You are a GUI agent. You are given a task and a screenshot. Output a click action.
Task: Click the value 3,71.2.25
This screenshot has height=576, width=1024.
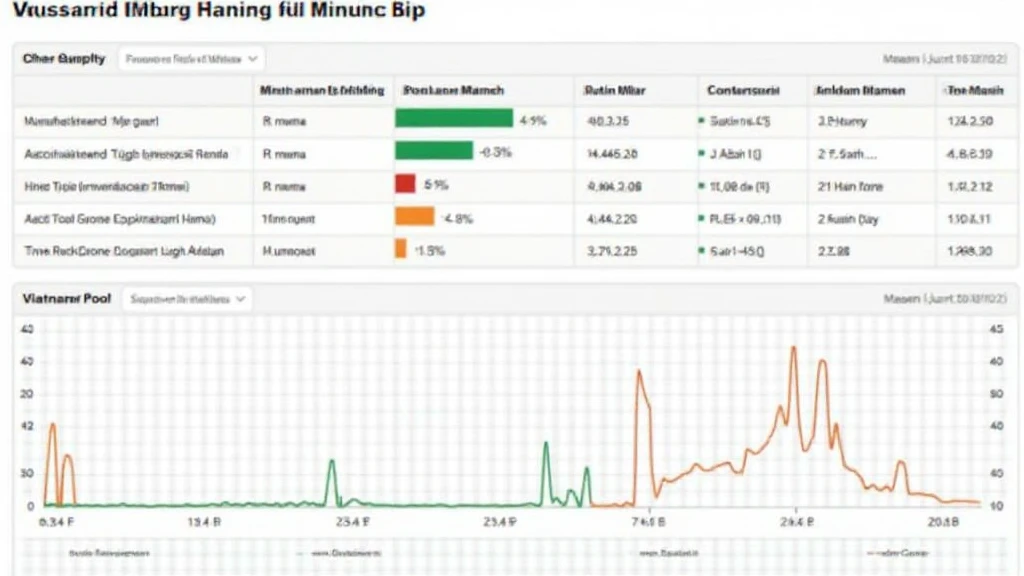pos(611,251)
